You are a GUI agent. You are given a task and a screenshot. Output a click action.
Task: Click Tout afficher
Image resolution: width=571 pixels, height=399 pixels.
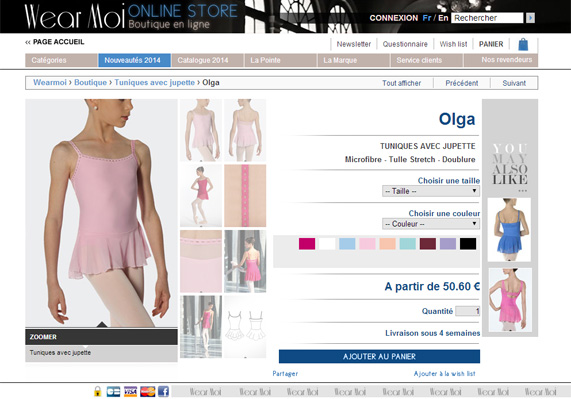coord(401,83)
